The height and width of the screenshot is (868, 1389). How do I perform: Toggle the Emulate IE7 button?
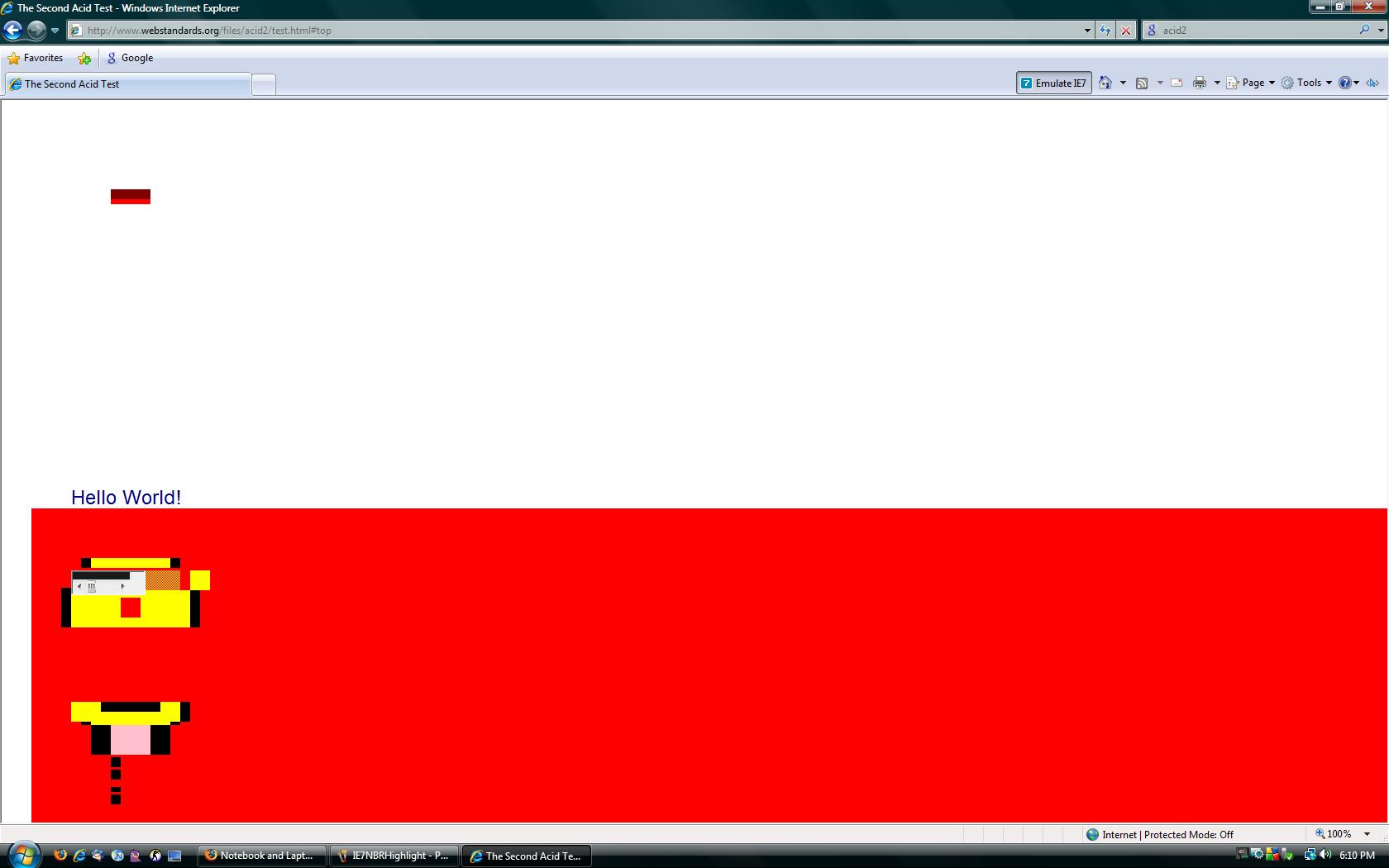click(1053, 83)
